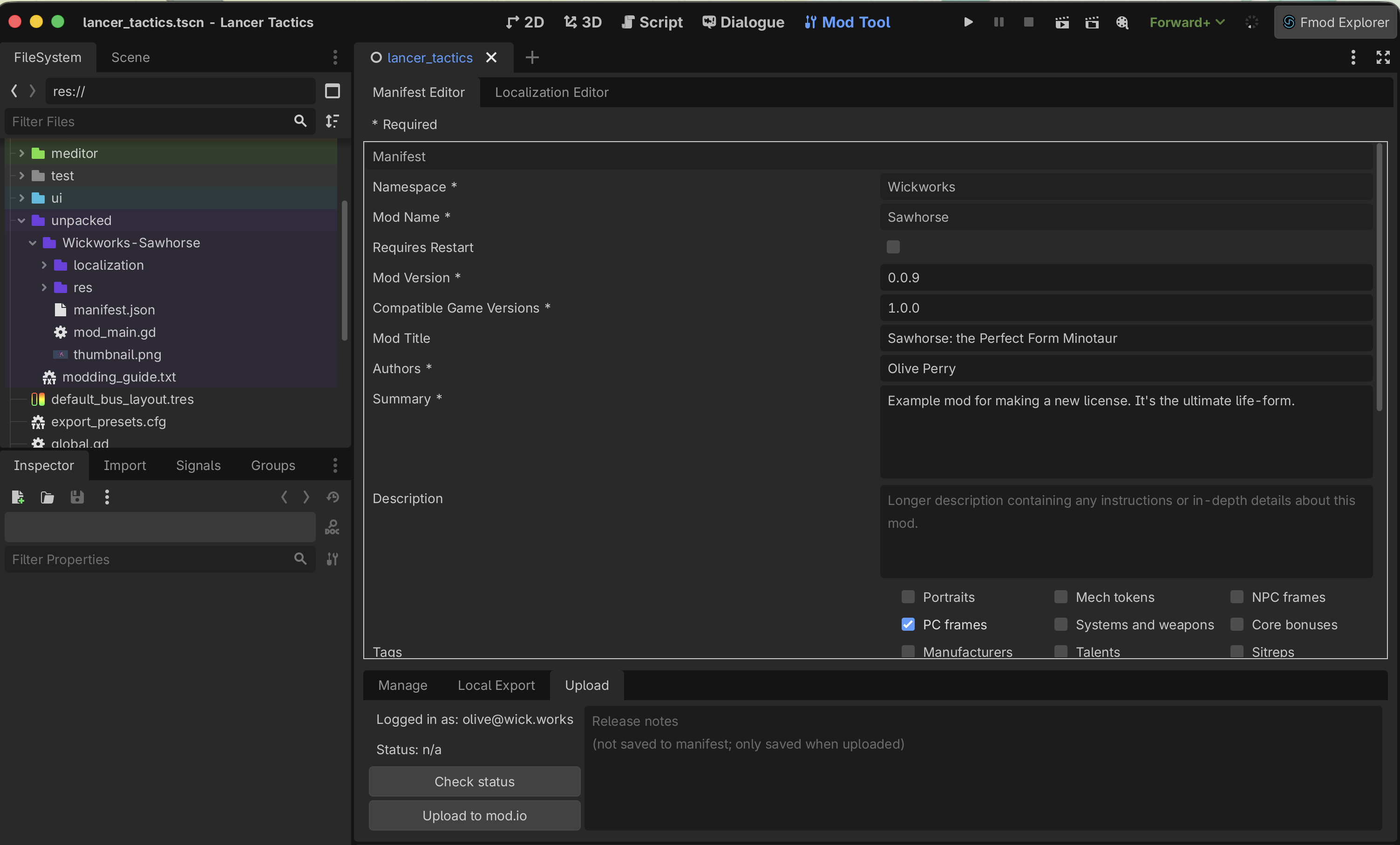Go to next object in Inspector history

(x=306, y=497)
